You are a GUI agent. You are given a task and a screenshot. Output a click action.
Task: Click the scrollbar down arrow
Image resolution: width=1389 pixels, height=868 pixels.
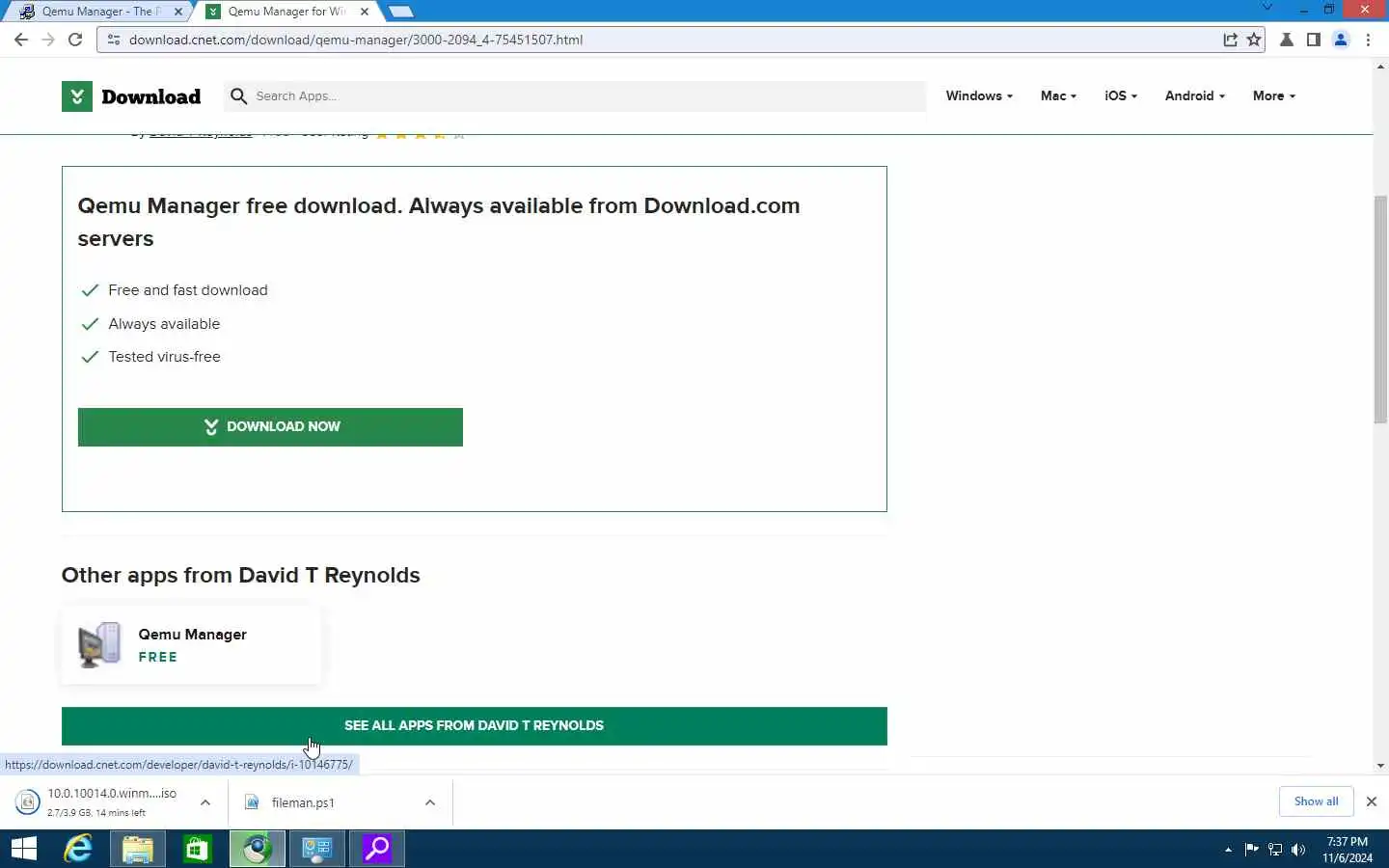[1380, 766]
